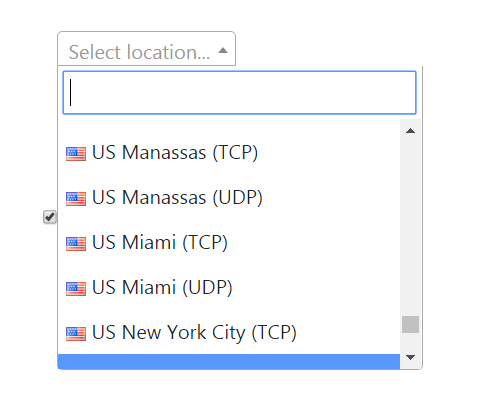Click the US flag beside Manassas (TCP)

click(x=76, y=154)
